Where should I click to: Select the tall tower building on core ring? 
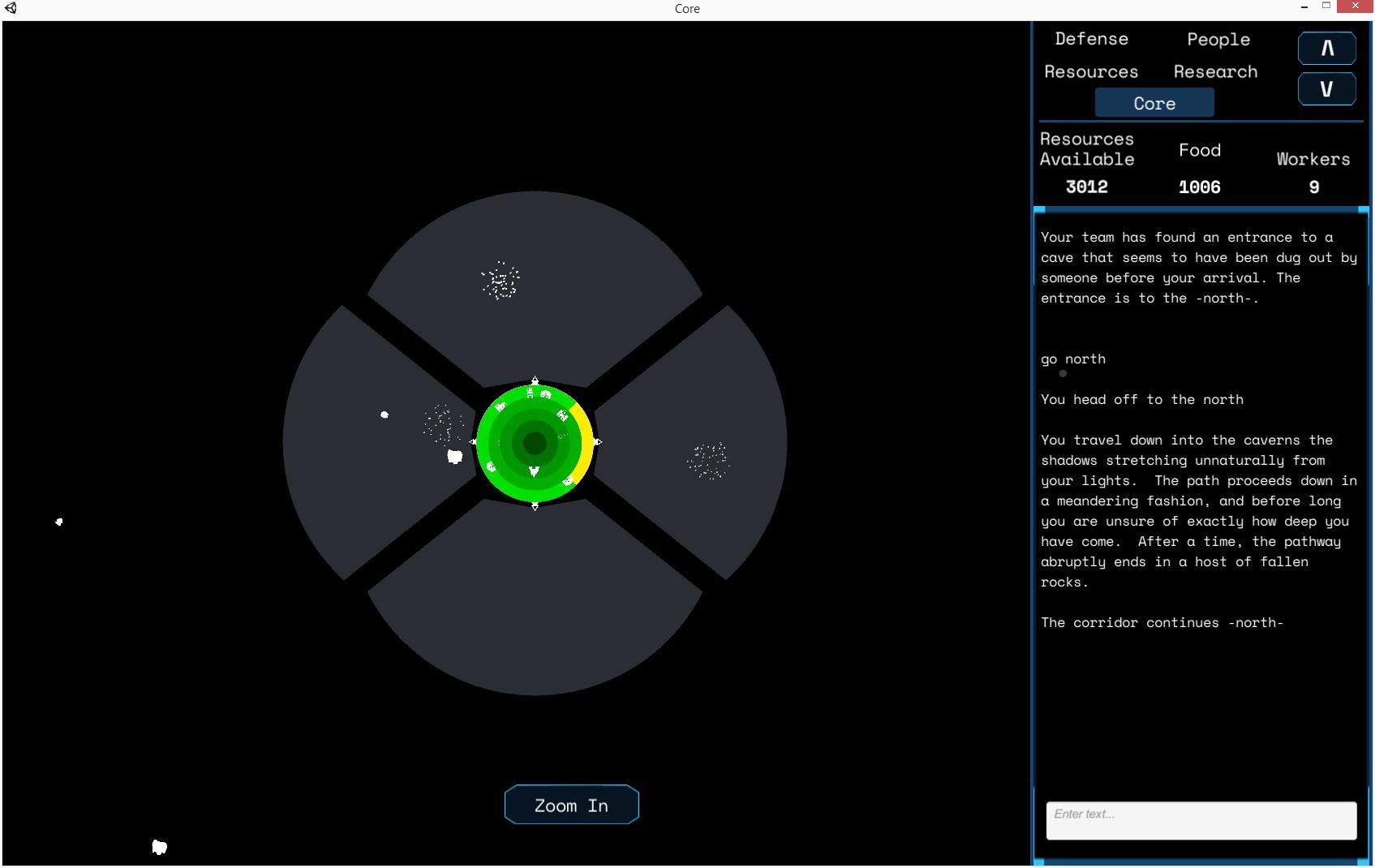(x=530, y=393)
